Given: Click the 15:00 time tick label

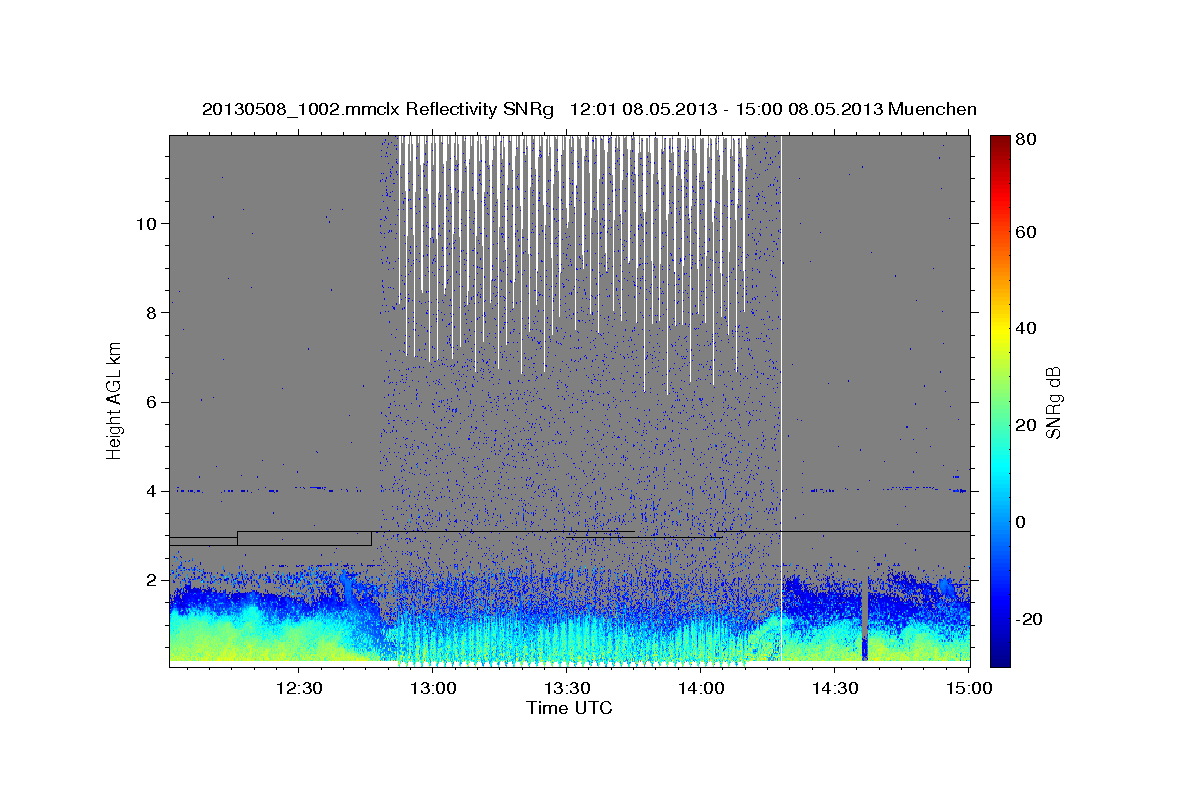Looking at the screenshot, I should click(x=969, y=688).
